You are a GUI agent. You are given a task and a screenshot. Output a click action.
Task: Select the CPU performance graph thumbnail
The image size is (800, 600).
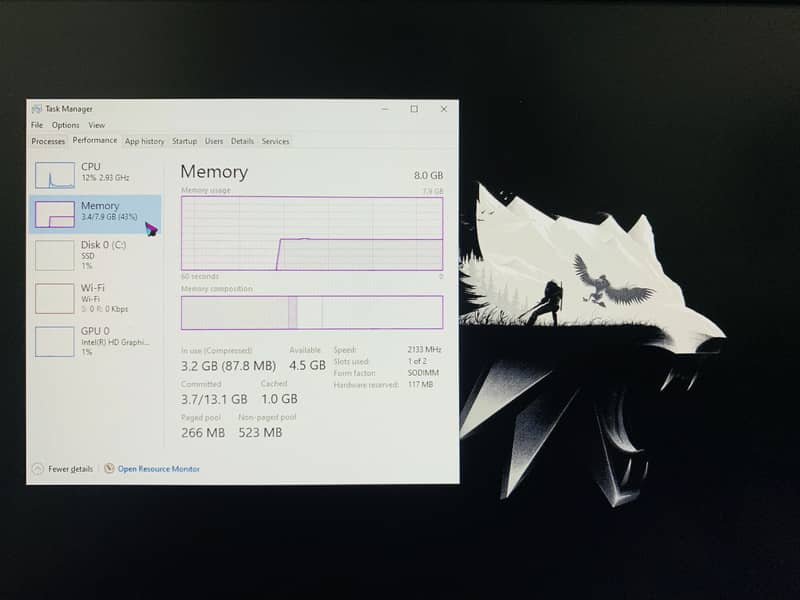55,175
